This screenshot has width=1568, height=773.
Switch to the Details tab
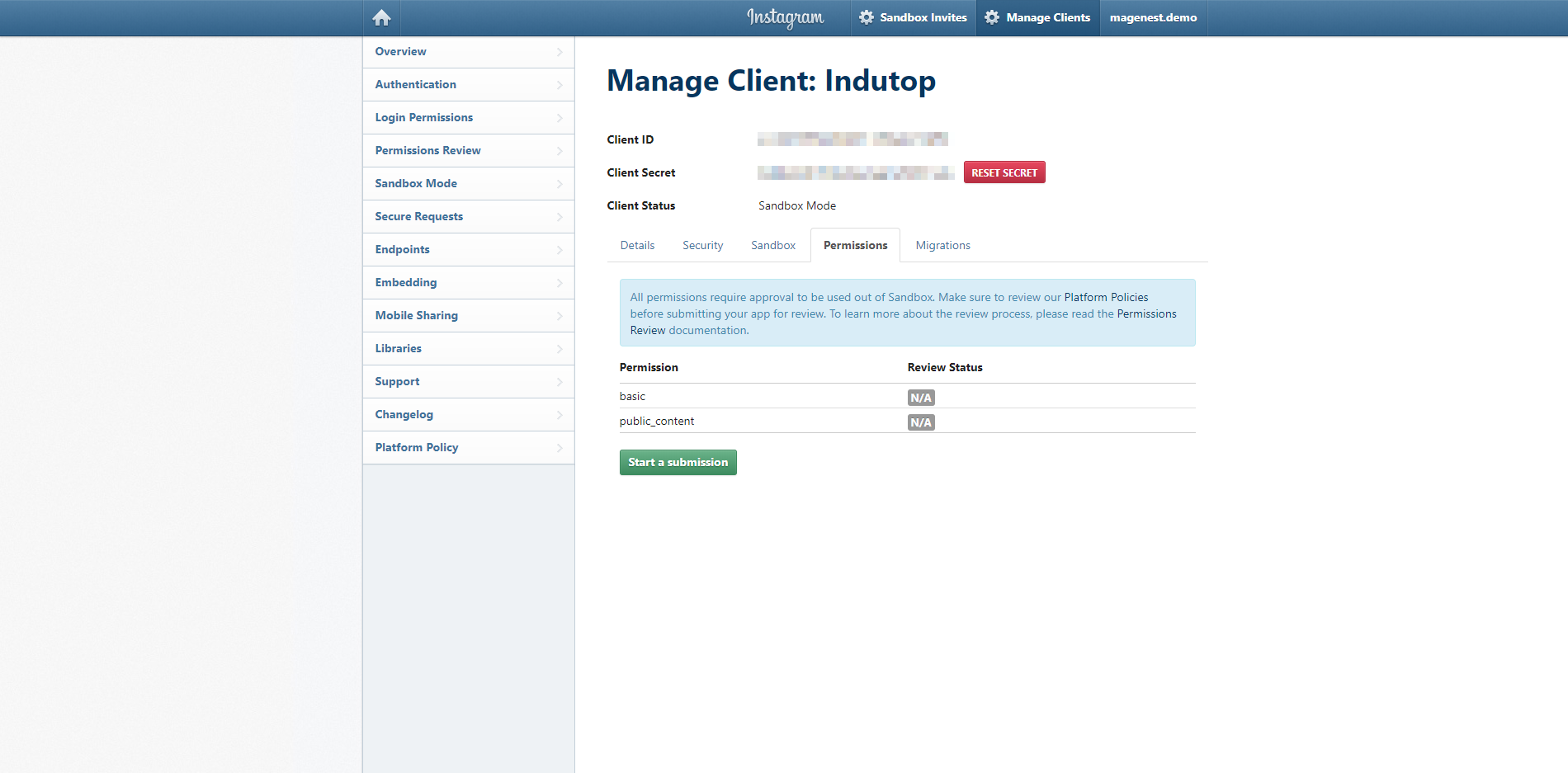(x=637, y=245)
